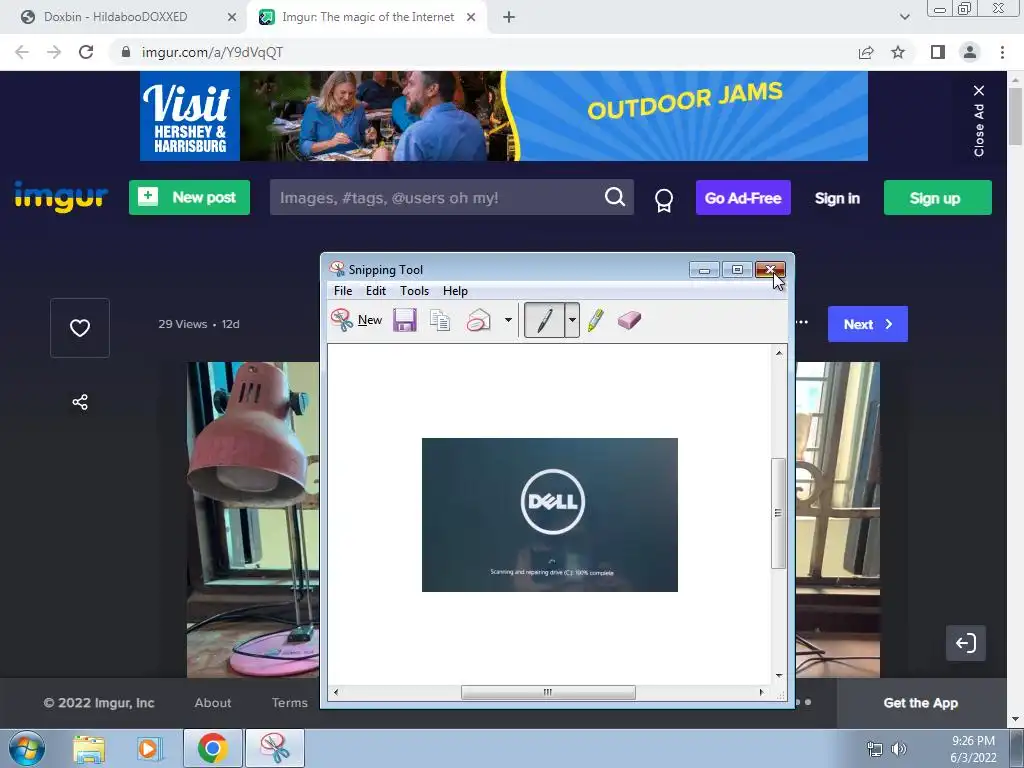Image resolution: width=1024 pixels, height=768 pixels.
Task: Click the Sign in link
Action: [837, 199]
